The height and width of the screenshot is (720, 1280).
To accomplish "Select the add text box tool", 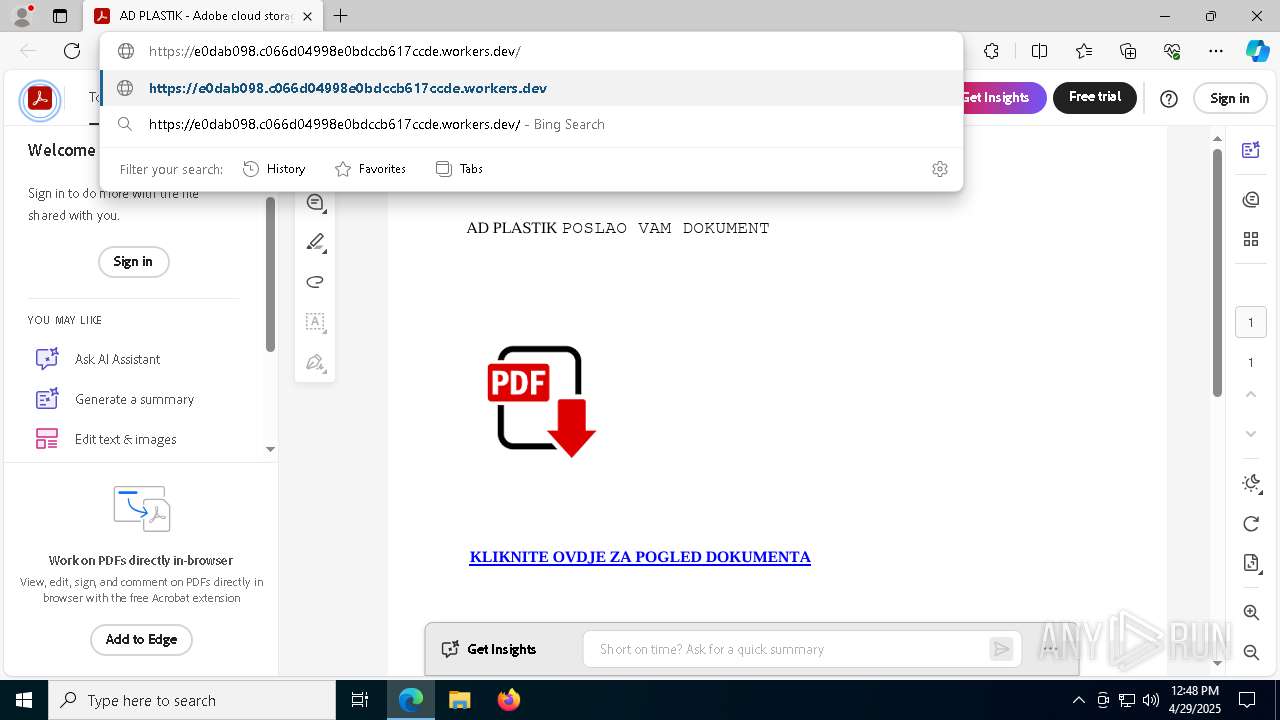I will click(315, 322).
